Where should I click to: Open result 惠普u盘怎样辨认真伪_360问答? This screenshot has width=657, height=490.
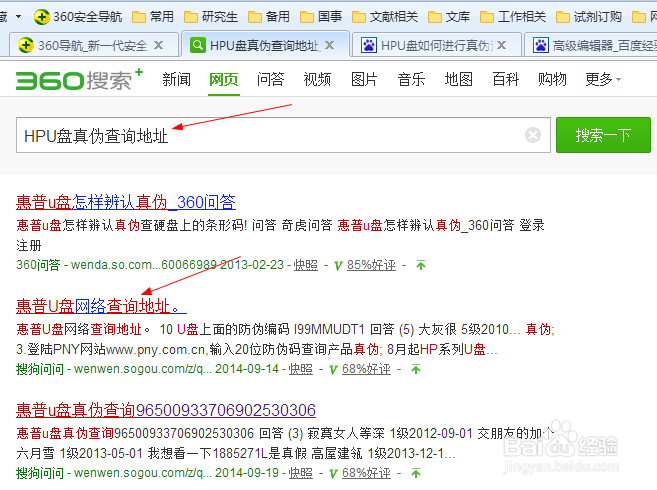pyautogui.click(x=126, y=202)
